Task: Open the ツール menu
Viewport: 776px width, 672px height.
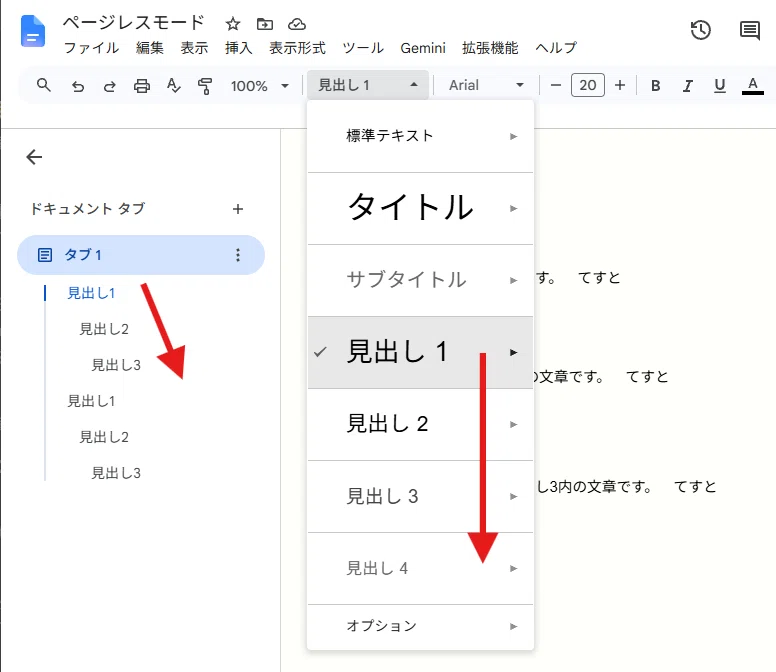Action: tap(363, 48)
